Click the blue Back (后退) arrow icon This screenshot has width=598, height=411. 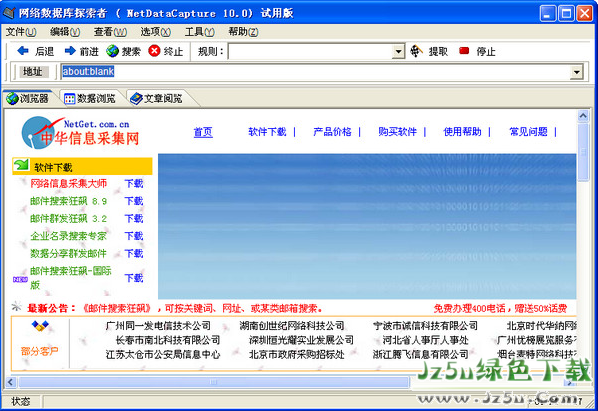[x=23, y=51]
